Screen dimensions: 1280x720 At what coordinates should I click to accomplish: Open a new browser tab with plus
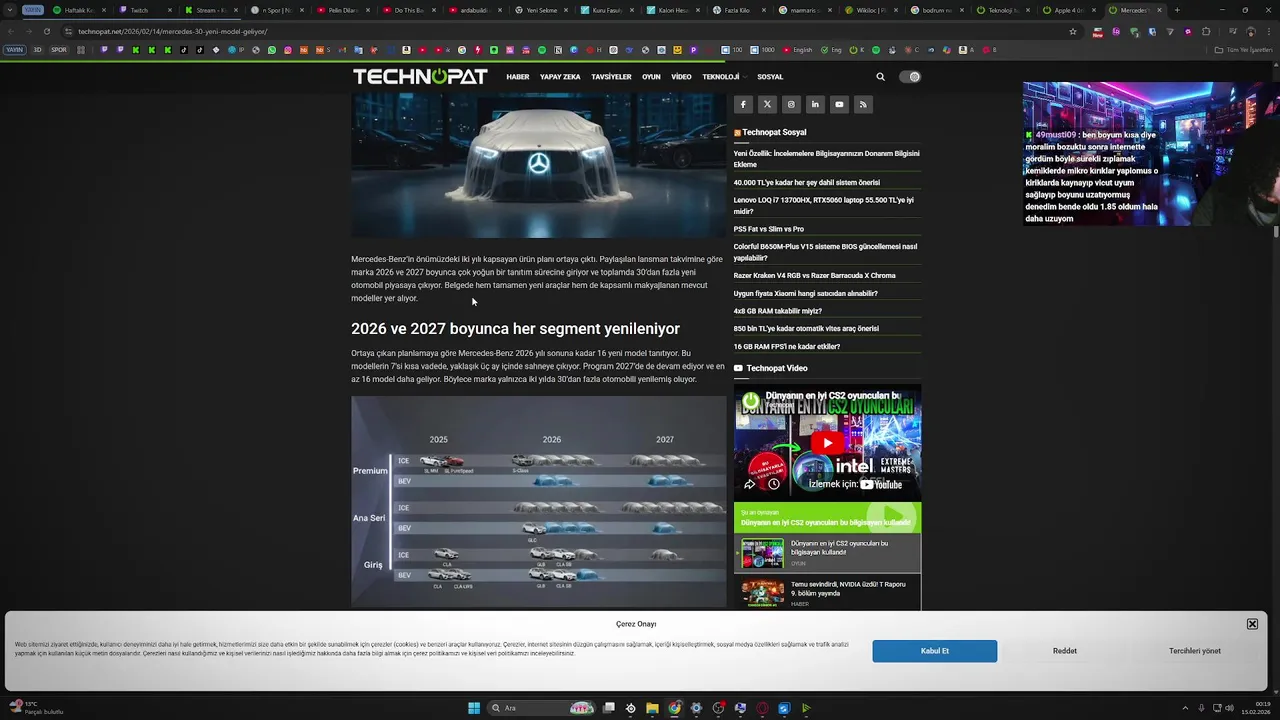[1177, 10]
